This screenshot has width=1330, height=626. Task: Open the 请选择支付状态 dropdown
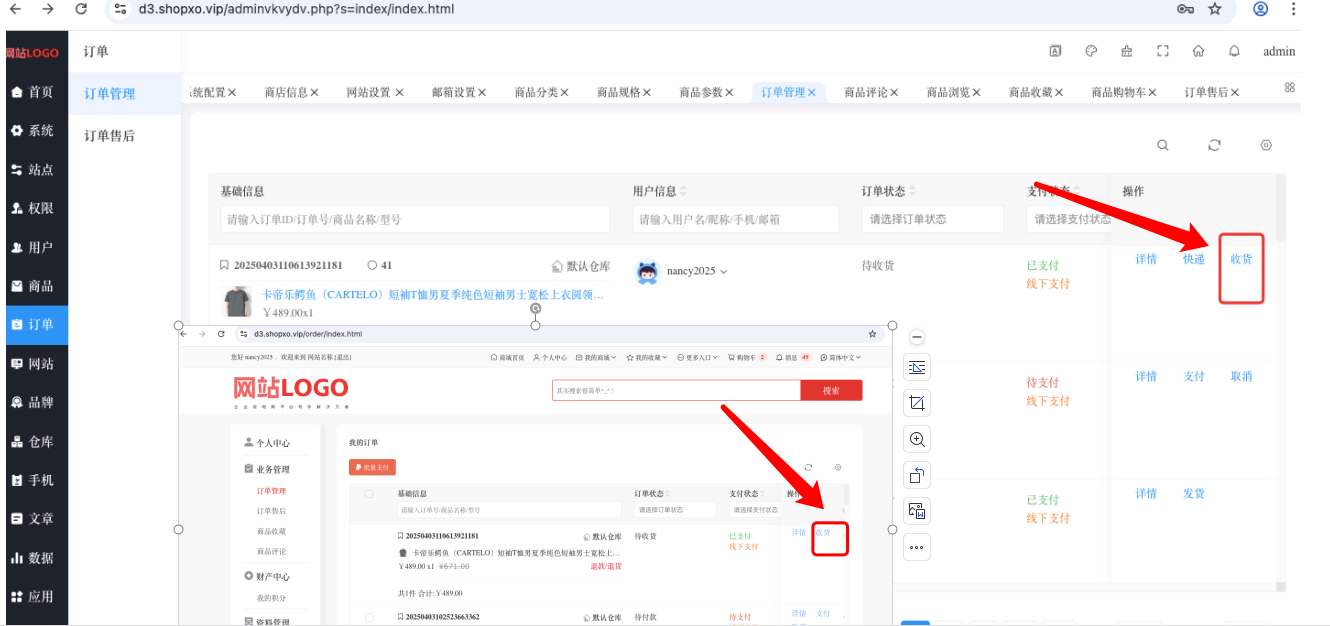(x=1068, y=219)
